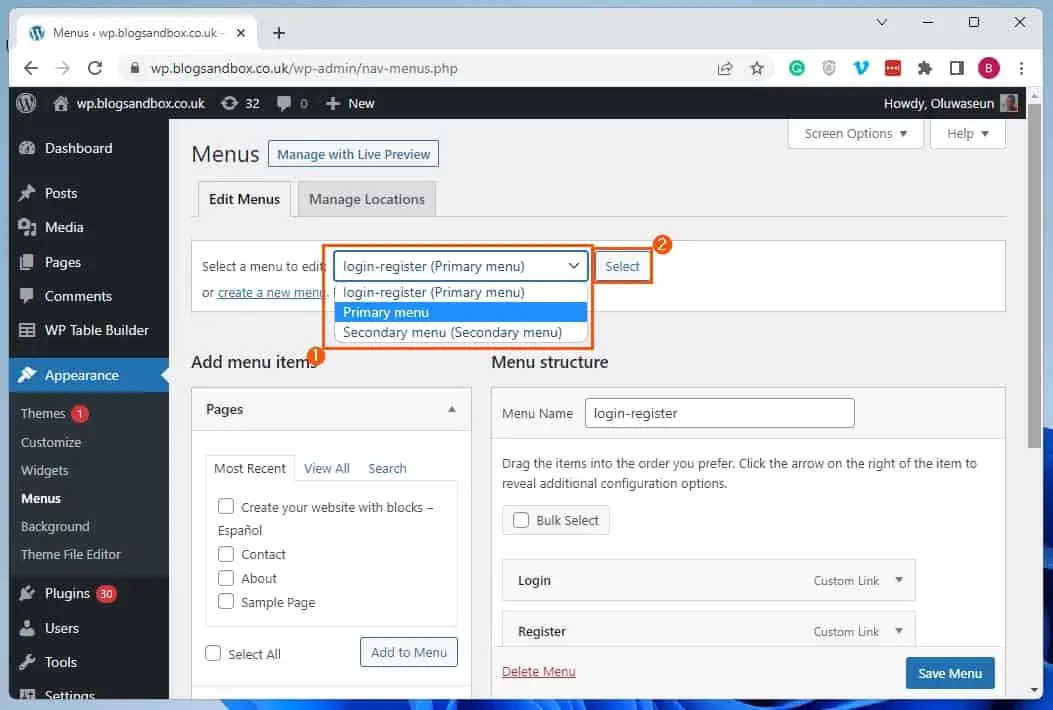This screenshot has width=1053, height=710.
Task: Switch to Search pages tab
Action: click(x=387, y=468)
